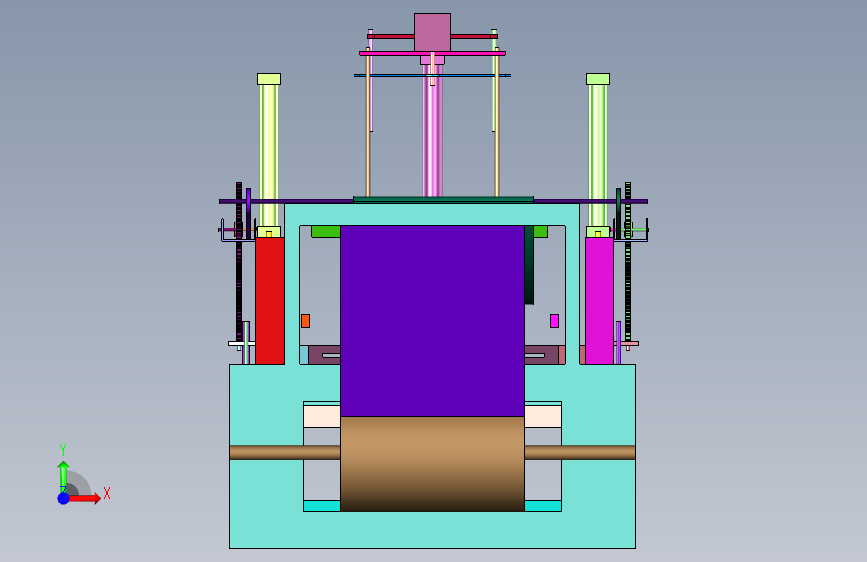Select the right cyan pad under the roller
Screen dimensions: 867x562
coord(543,506)
